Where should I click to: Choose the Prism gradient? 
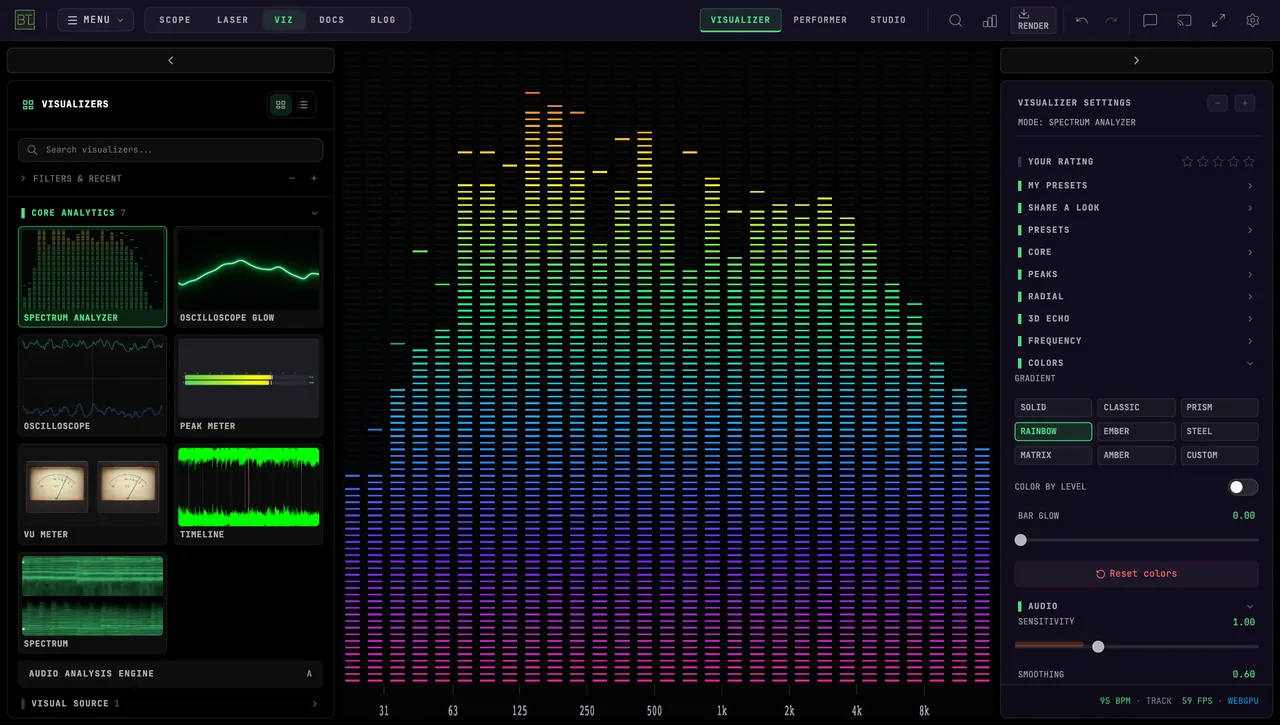1219,408
